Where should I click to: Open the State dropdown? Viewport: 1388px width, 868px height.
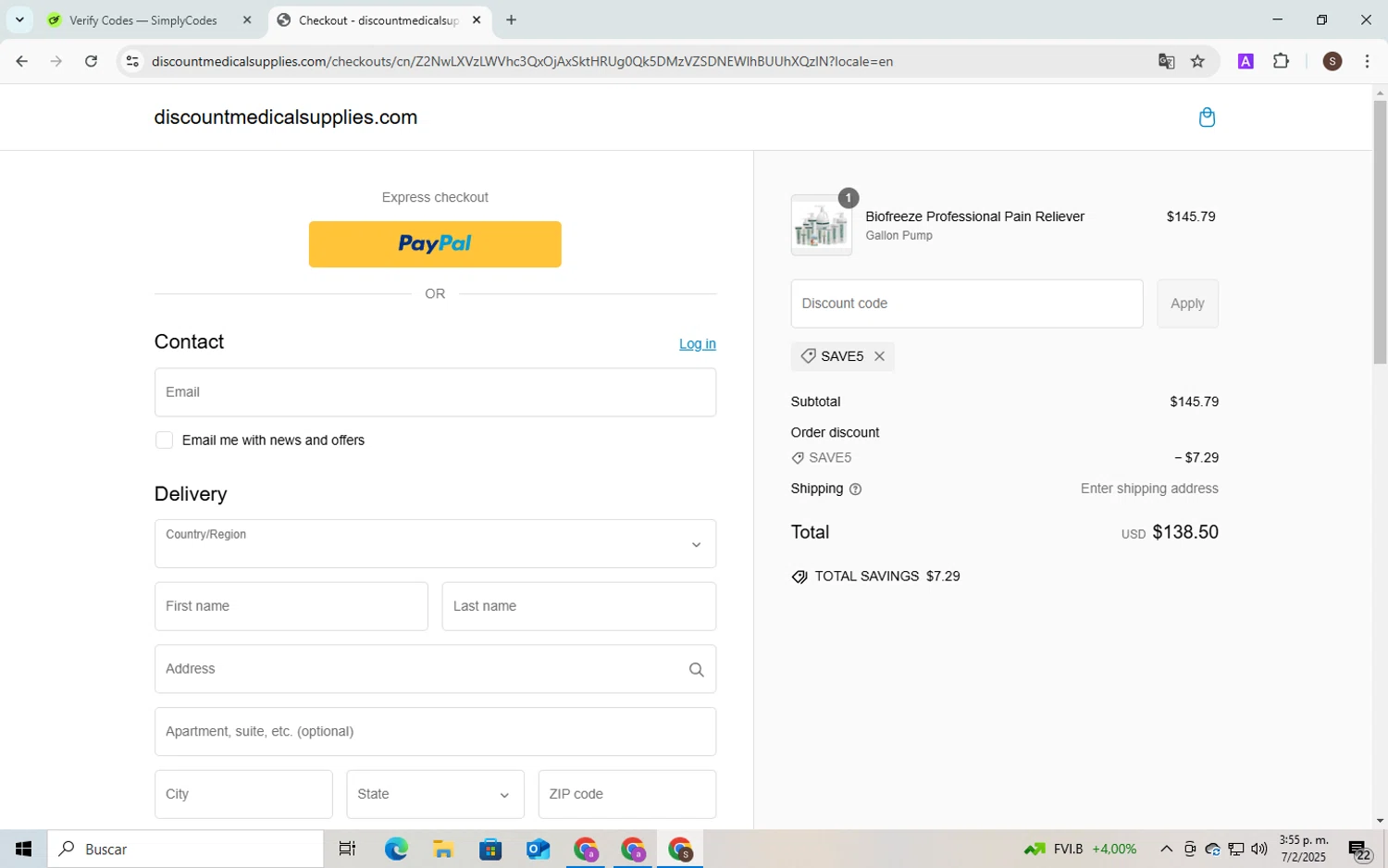tap(435, 795)
